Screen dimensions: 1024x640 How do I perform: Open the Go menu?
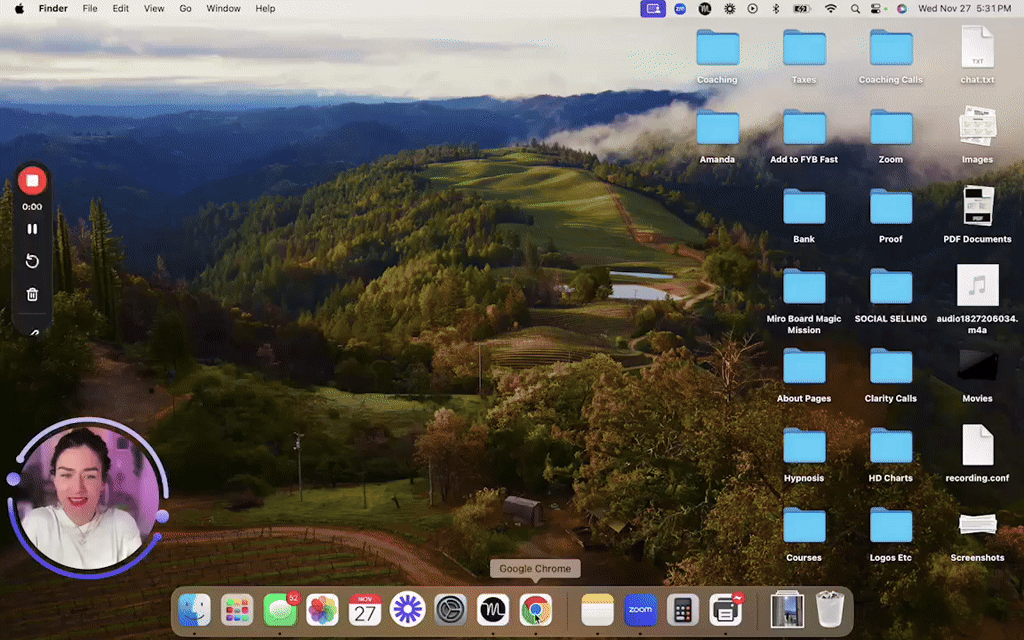(x=185, y=8)
